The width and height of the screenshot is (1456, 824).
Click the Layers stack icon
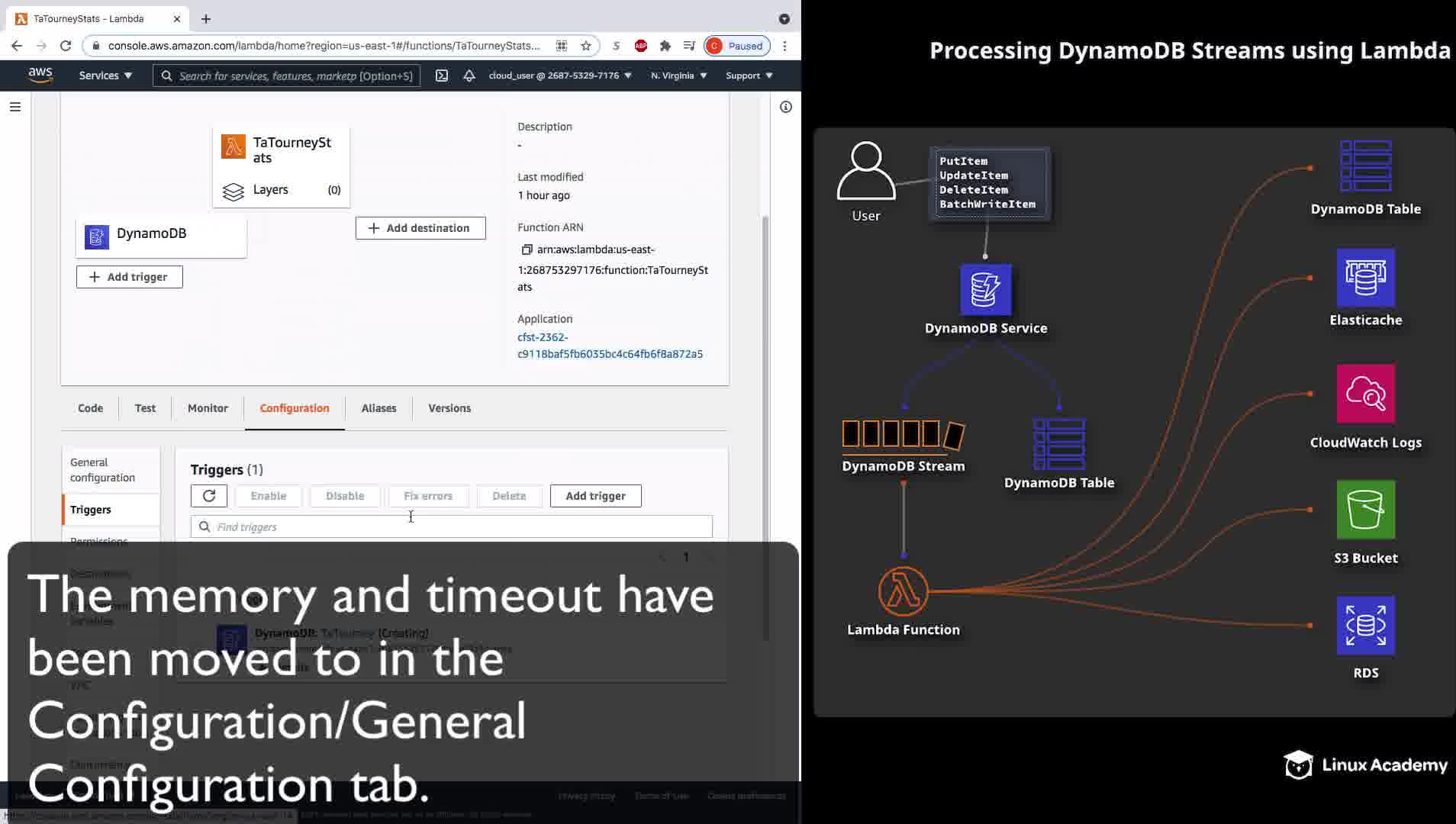tap(234, 191)
